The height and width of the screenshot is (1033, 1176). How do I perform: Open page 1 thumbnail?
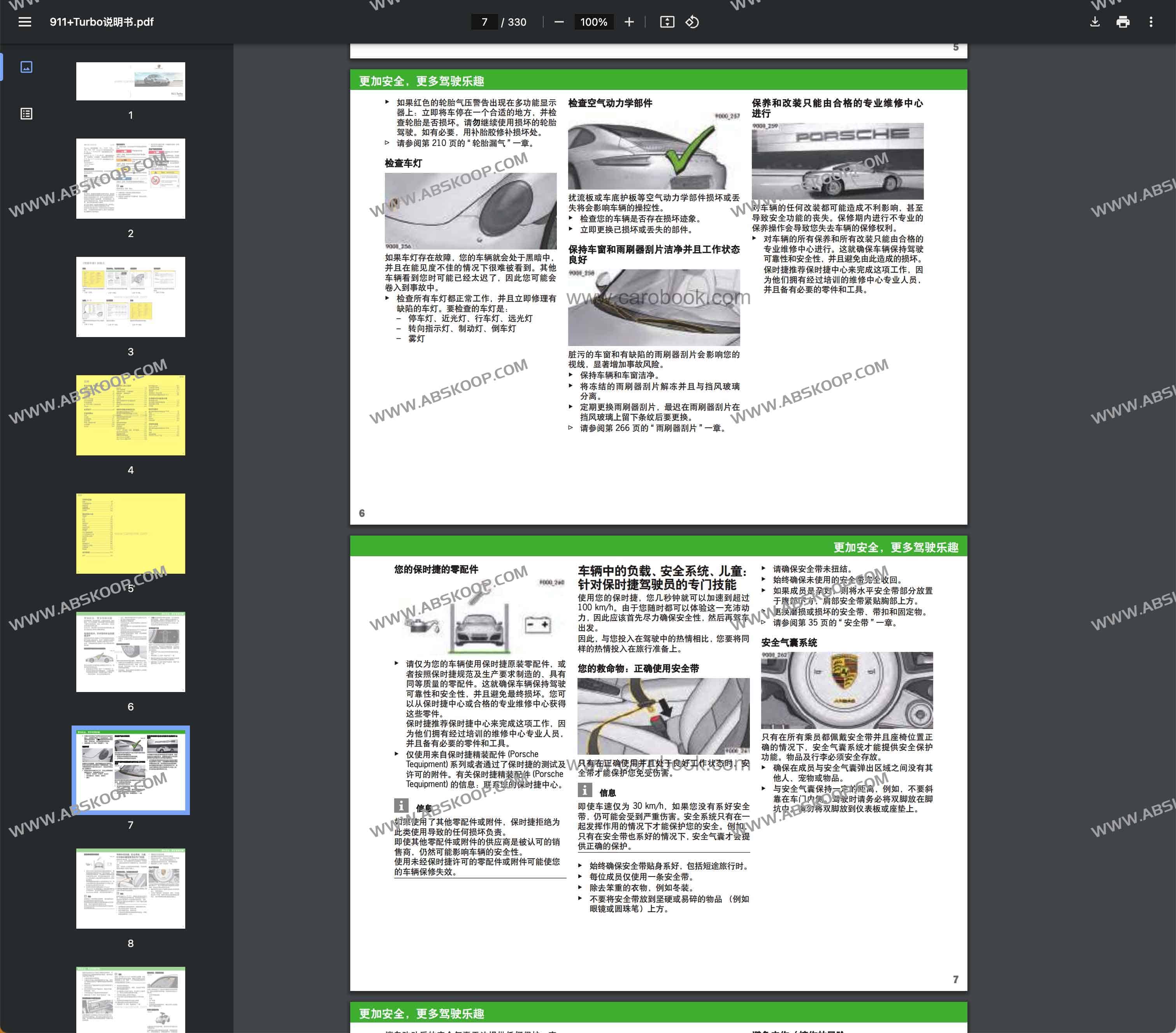(131, 81)
